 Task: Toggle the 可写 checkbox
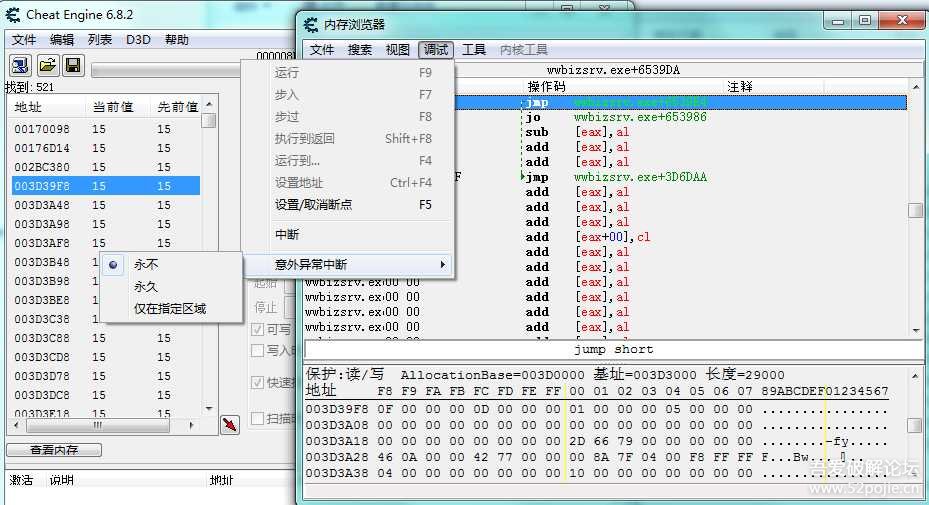click(258, 329)
